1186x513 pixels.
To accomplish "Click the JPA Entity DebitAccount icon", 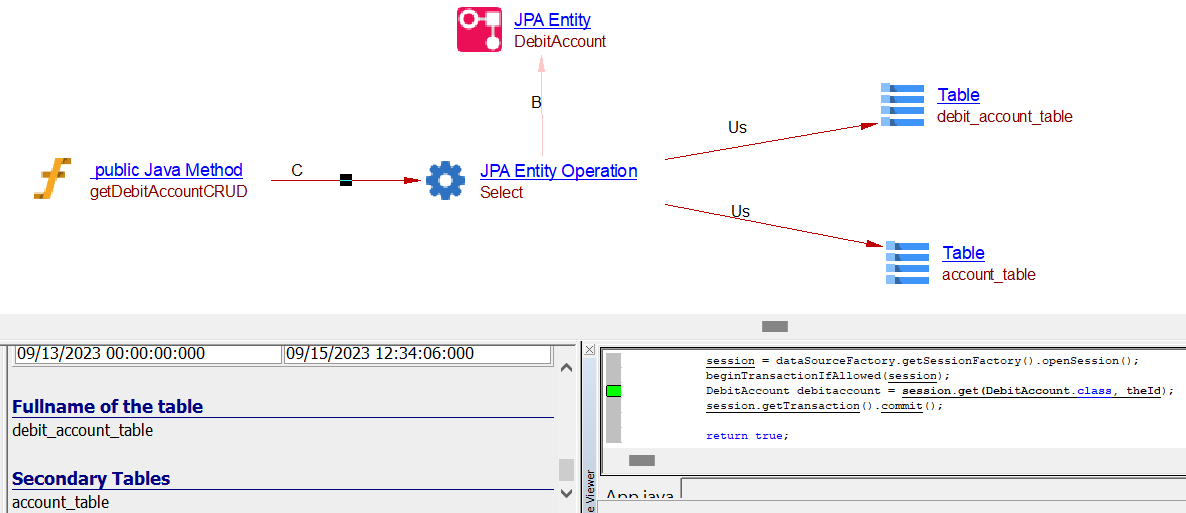I will tap(479, 29).
